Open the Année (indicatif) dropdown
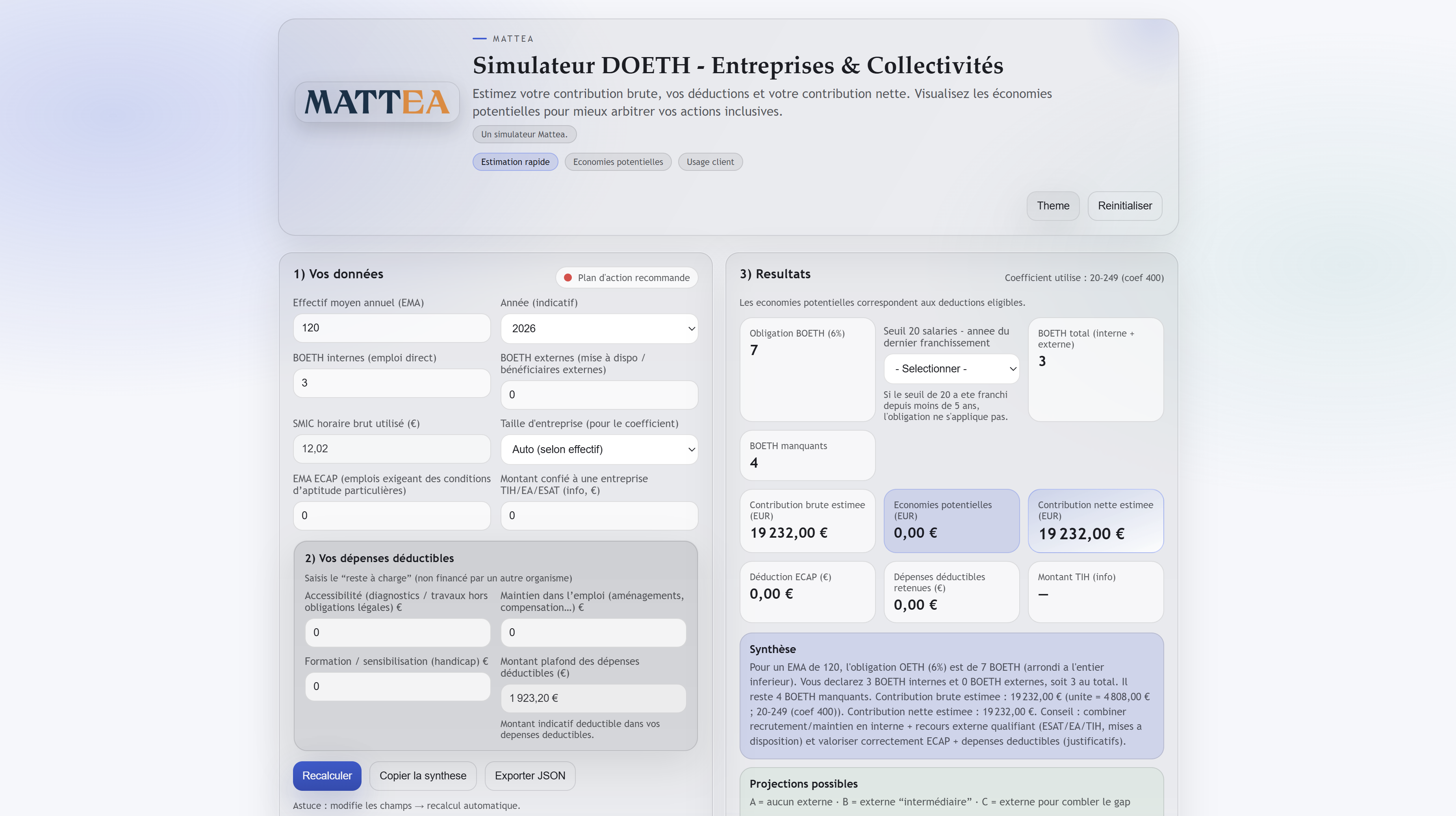The image size is (1456, 816). coord(599,328)
